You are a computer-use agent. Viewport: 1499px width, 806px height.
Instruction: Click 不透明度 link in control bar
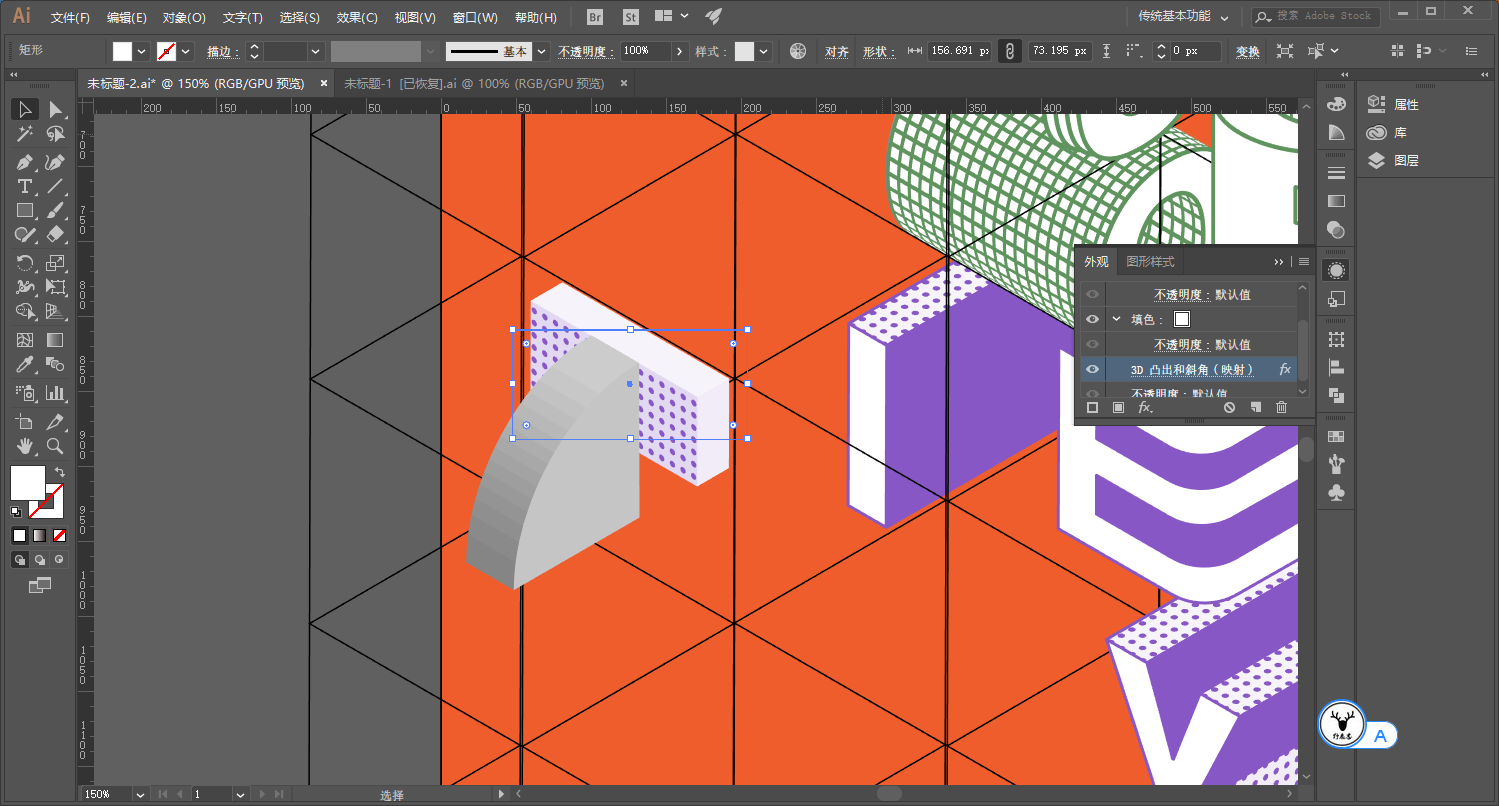(586, 51)
